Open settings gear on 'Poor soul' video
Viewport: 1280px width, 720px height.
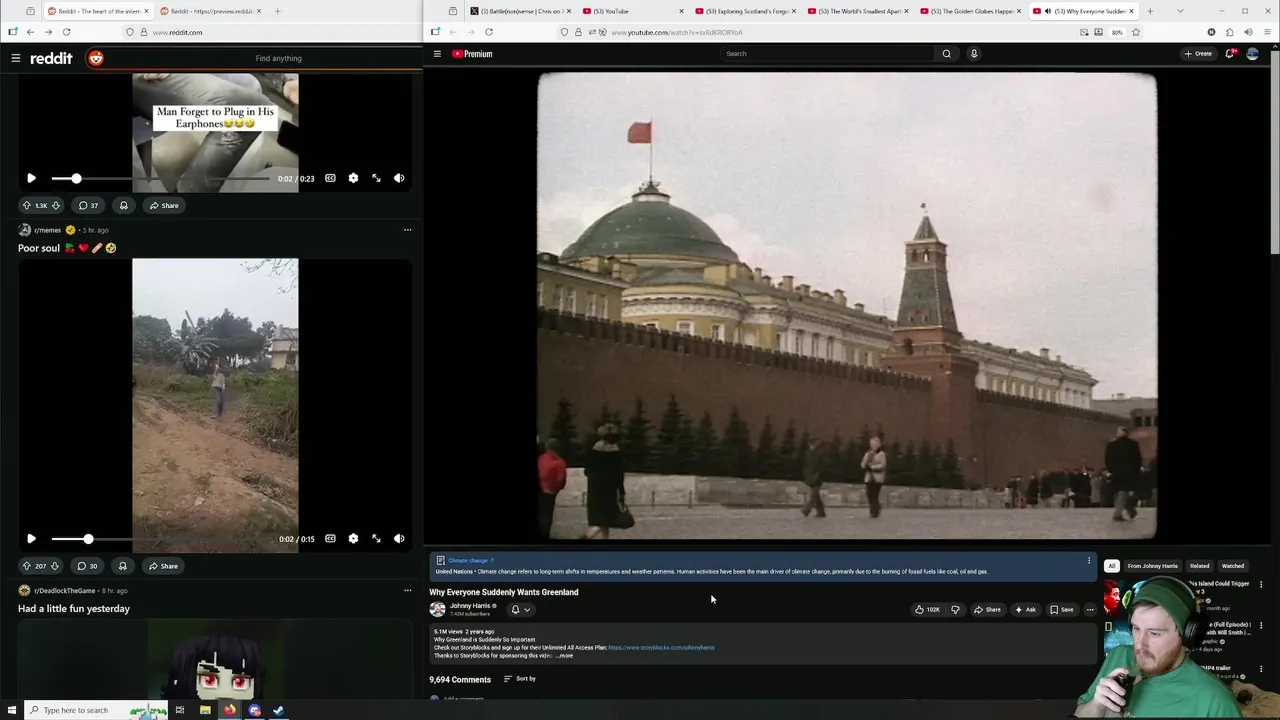(353, 538)
